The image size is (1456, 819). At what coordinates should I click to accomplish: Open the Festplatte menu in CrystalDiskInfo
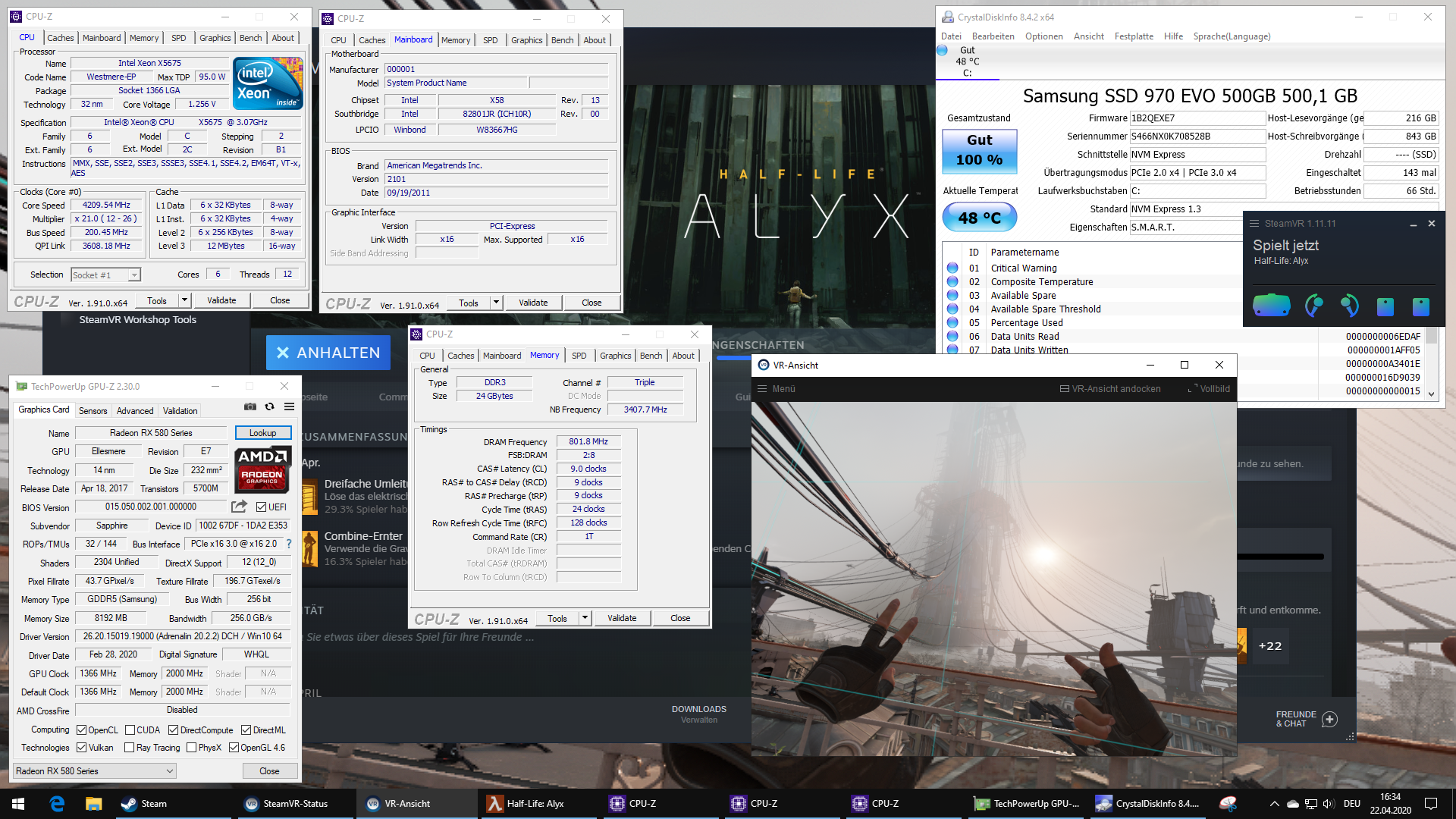(x=1133, y=36)
